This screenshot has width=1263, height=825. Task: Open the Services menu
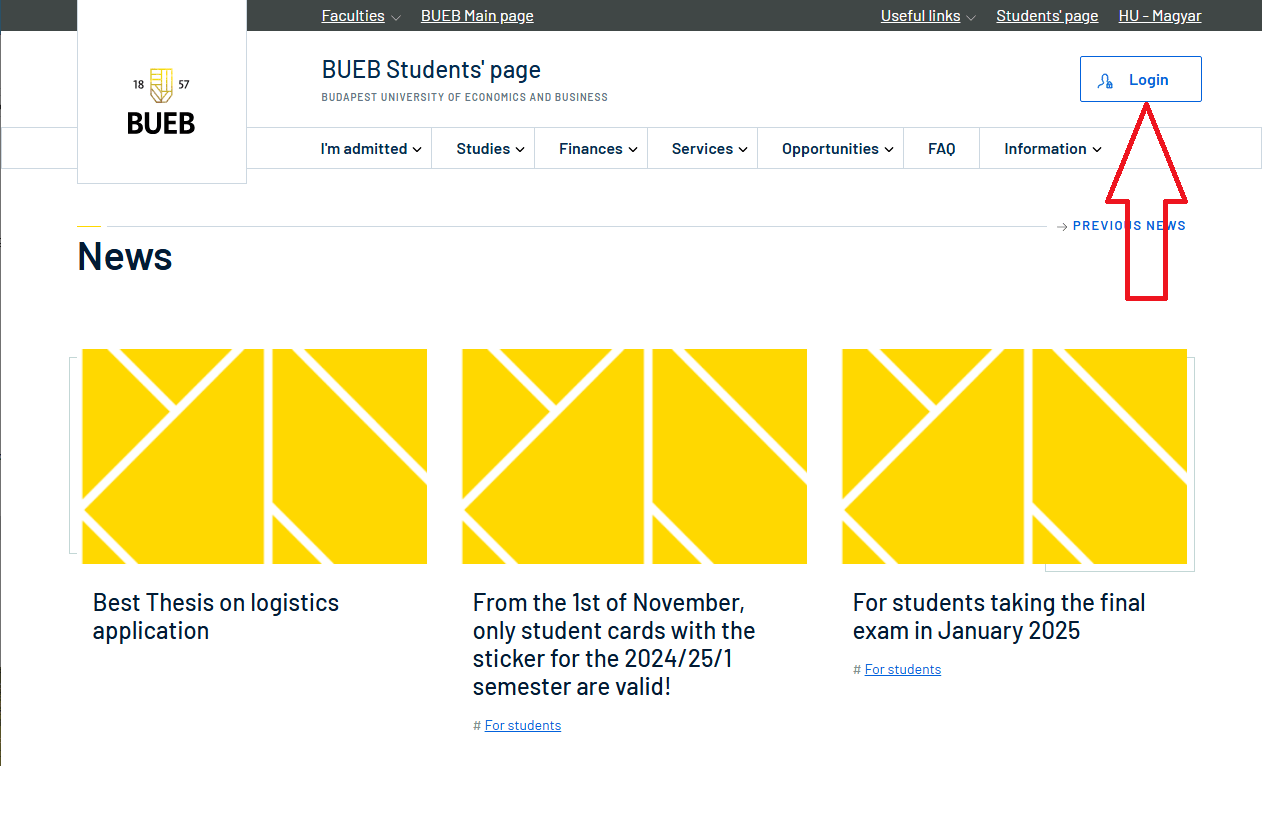(709, 149)
